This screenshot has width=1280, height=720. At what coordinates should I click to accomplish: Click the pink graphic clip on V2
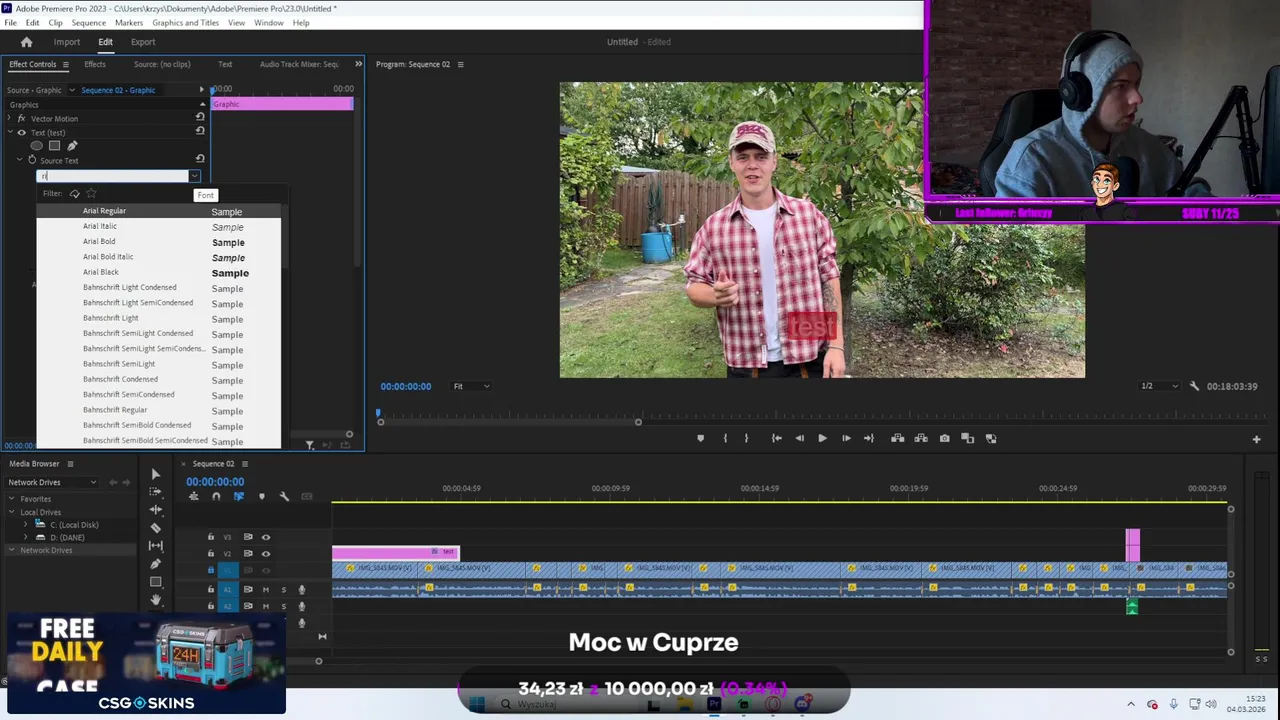396,552
